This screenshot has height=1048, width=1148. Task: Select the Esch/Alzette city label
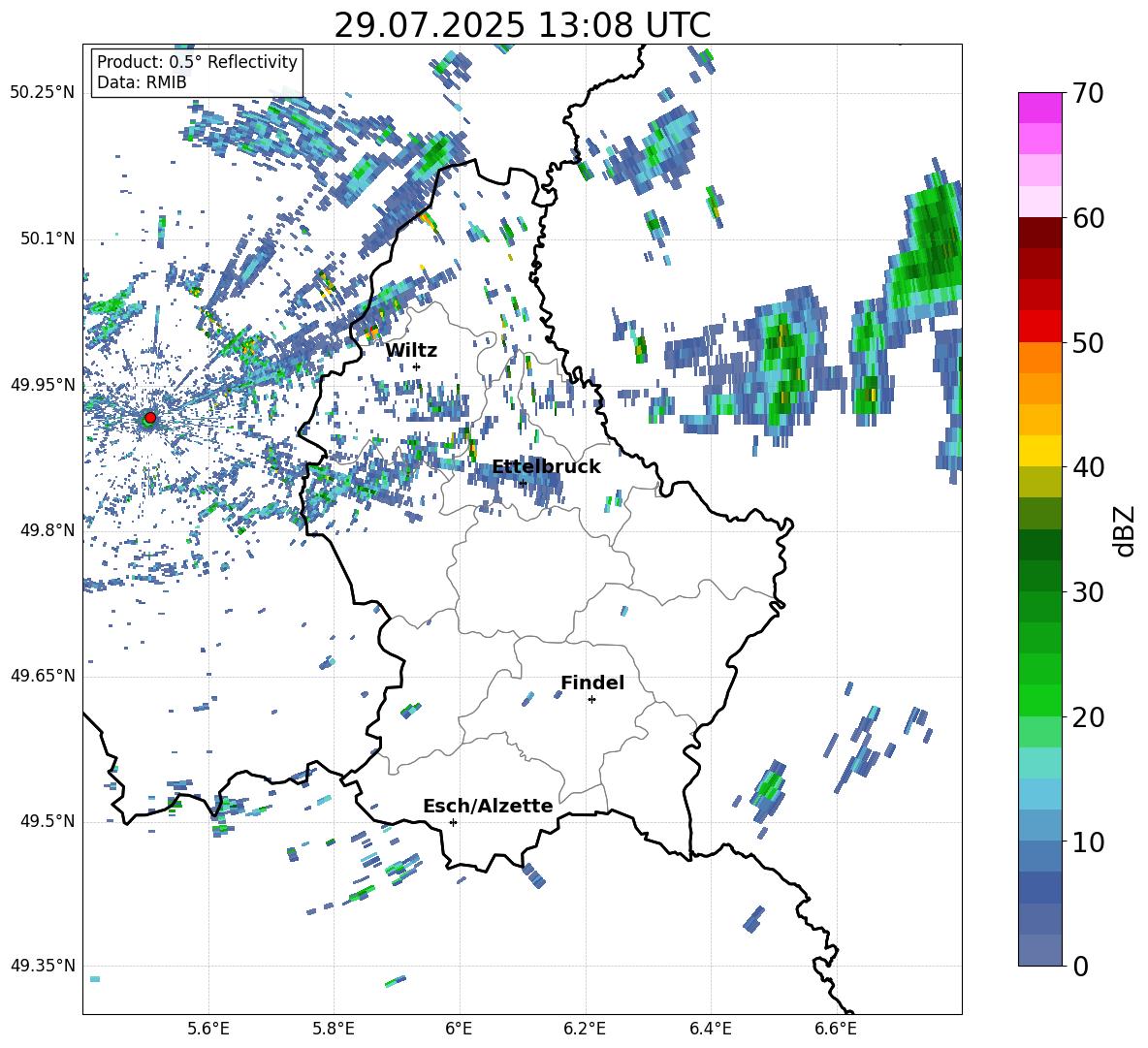(488, 807)
